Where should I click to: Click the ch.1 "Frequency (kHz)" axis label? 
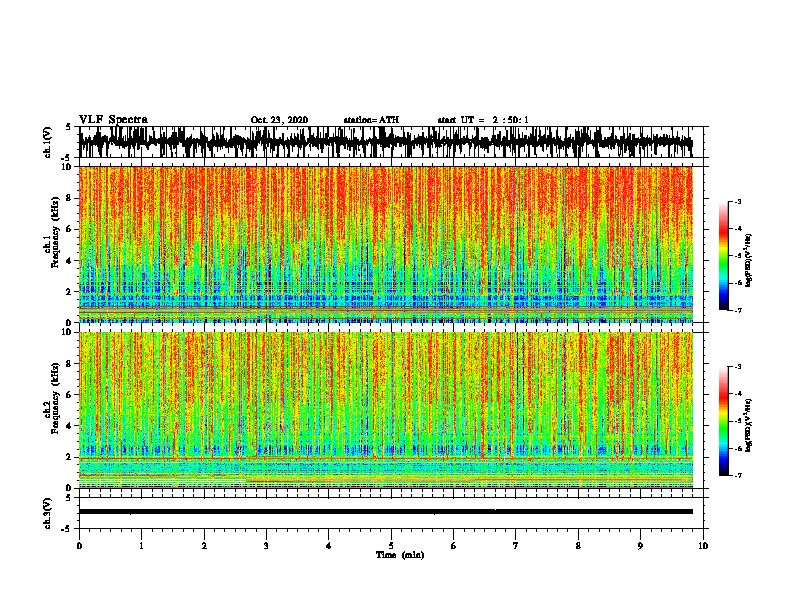[55, 233]
